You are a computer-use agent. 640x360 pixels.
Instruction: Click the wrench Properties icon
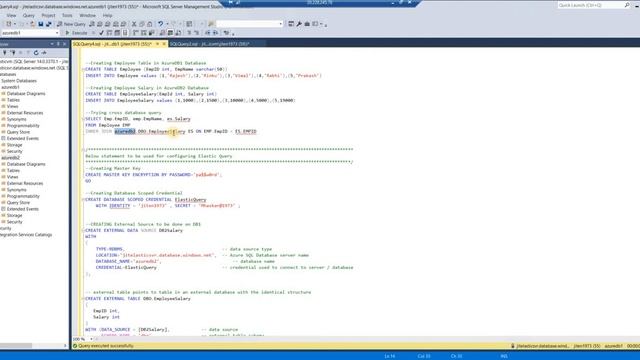click(x=299, y=24)
